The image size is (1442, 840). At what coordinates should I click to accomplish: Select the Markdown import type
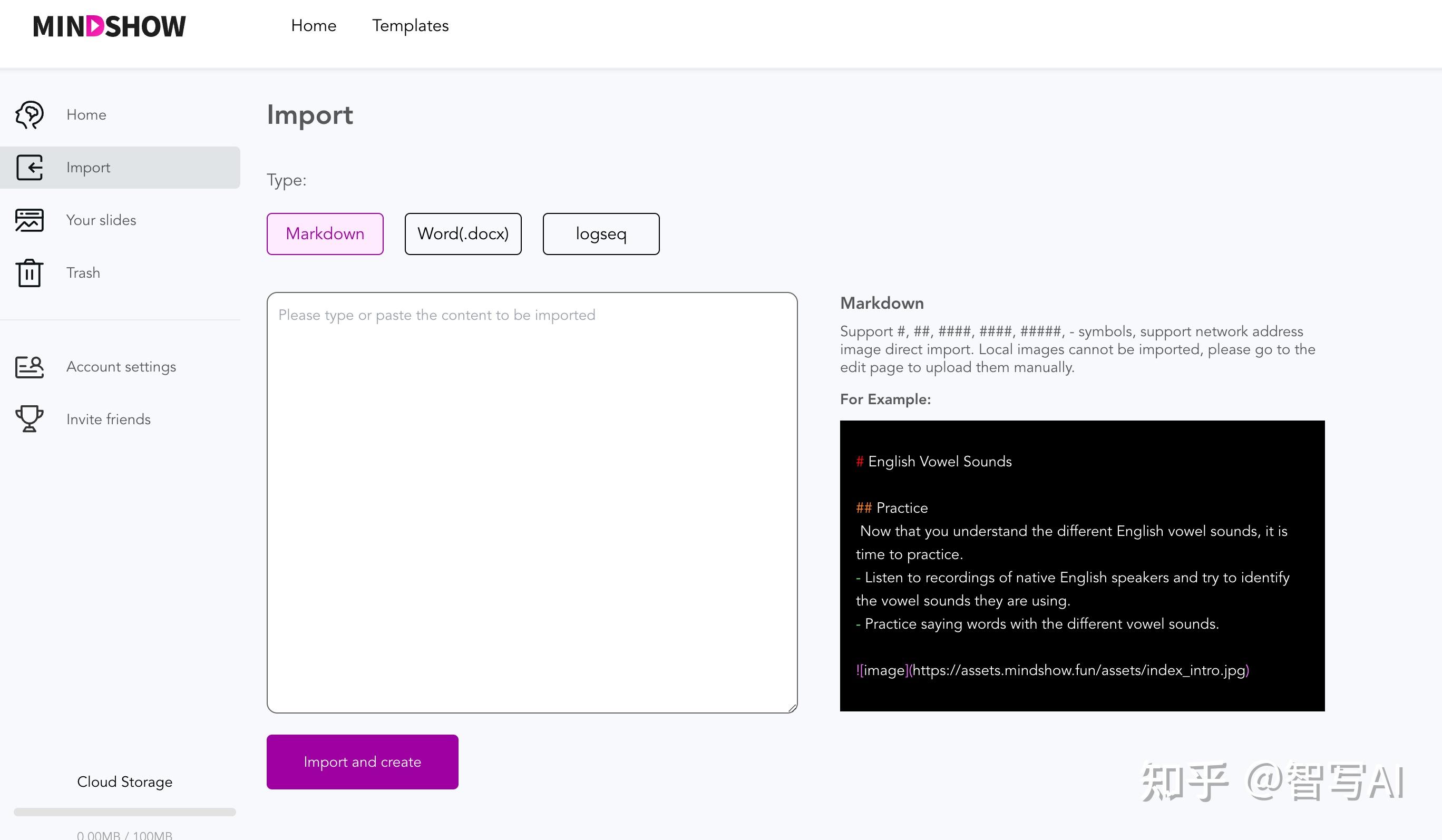(x=325, y=234)
